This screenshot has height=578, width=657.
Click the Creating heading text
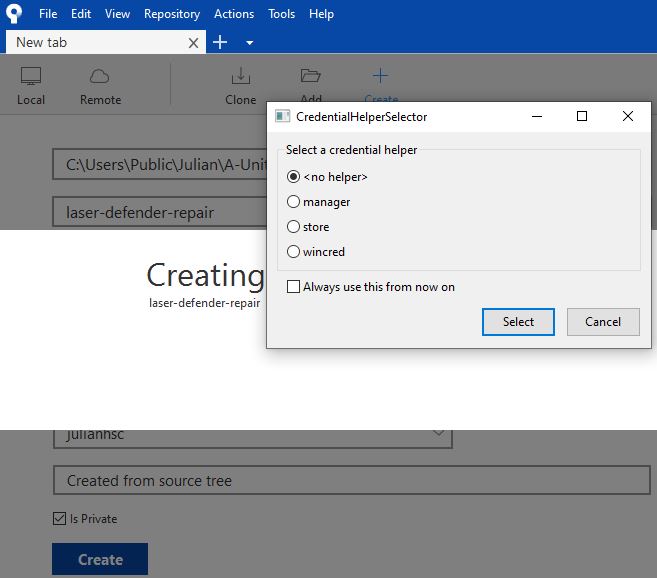205,275
